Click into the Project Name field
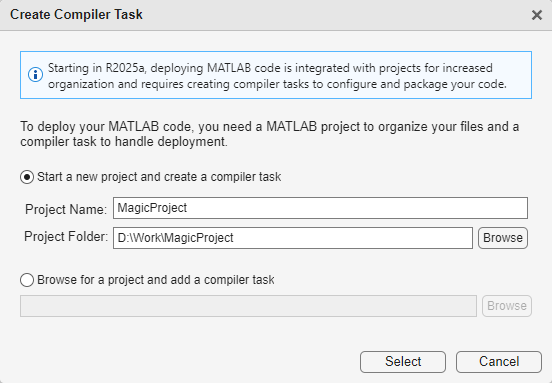Screen dimensions: 552x383 pos(320,208)
